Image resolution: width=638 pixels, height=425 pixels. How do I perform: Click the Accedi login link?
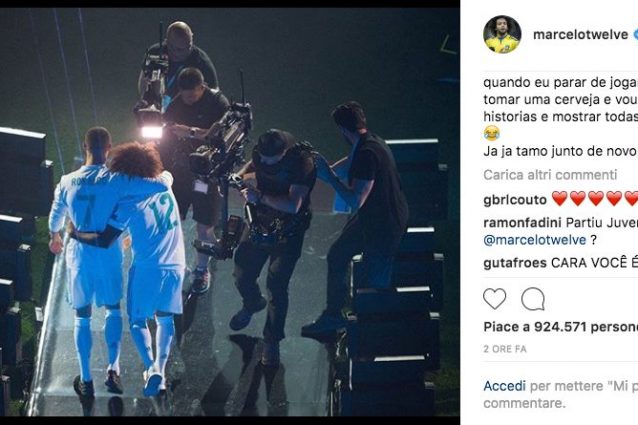coord(505,386)
